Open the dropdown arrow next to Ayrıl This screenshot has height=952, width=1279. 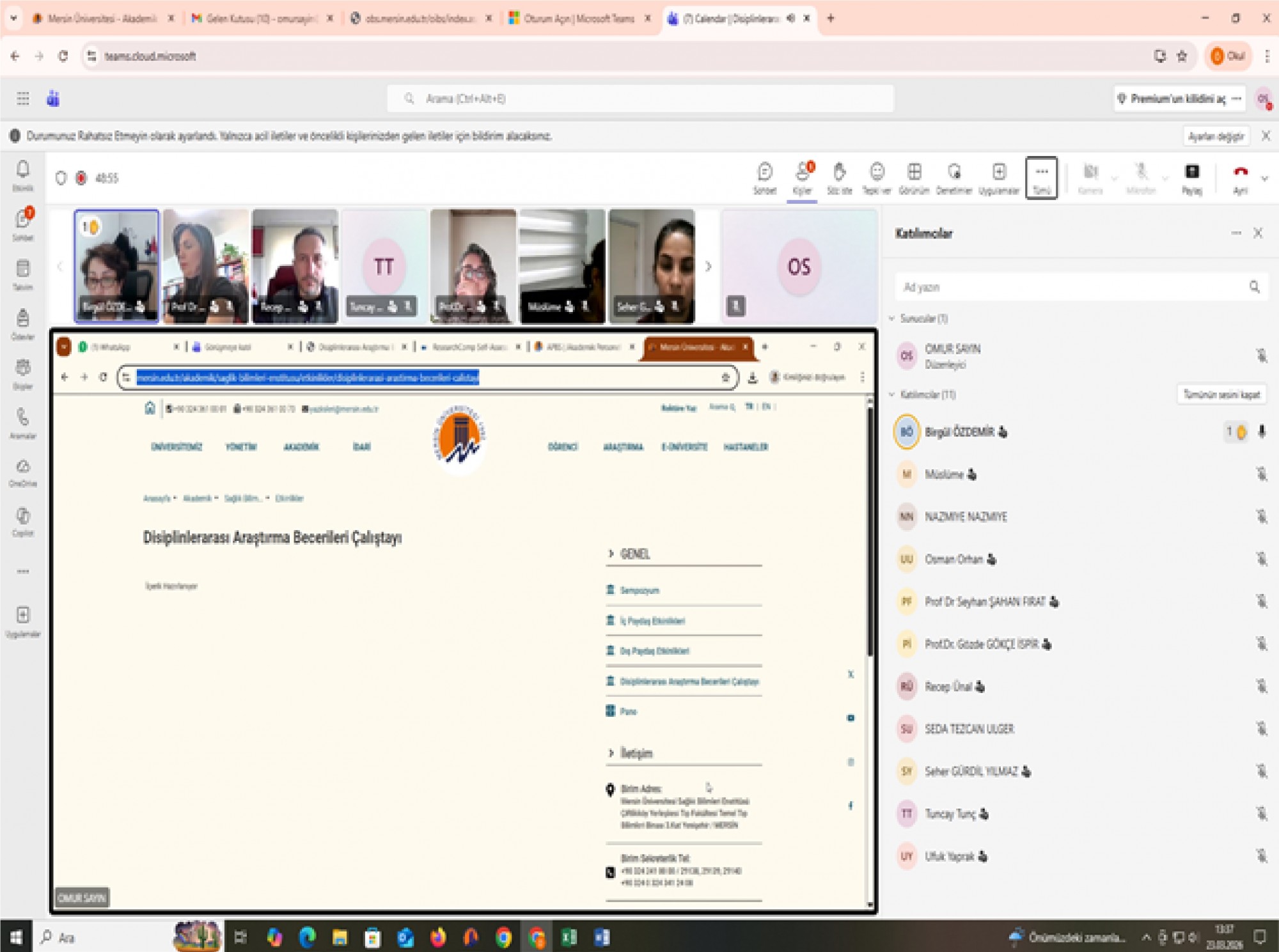point(1264,178)
